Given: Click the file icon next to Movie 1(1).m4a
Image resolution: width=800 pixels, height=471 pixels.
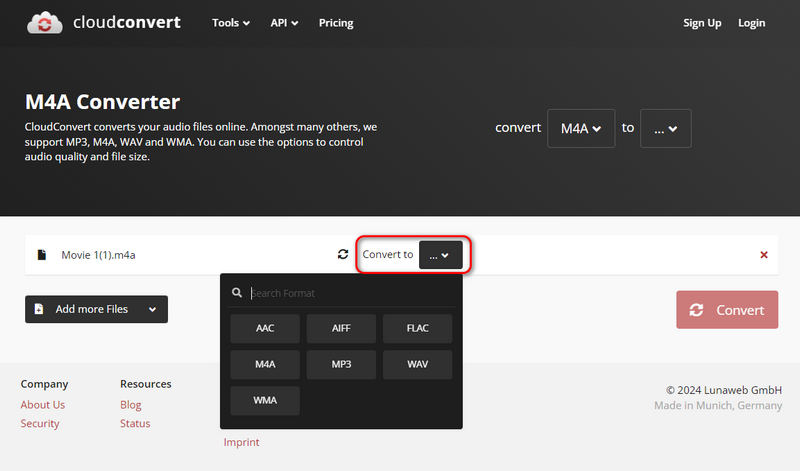Looking at the screenshot, I should point(42,255).
